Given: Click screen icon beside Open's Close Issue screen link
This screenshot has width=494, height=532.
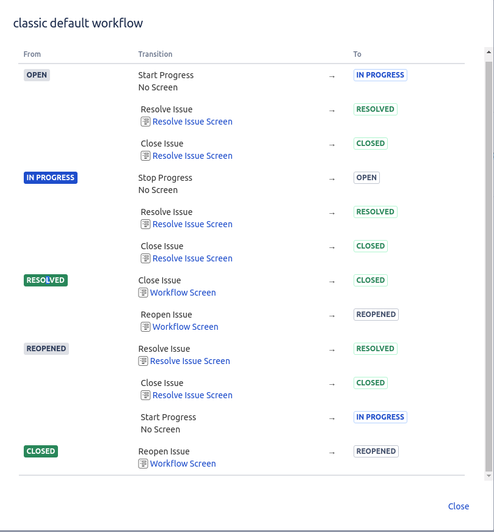Looking at the screenshot, I should click(x=145, y=156).
